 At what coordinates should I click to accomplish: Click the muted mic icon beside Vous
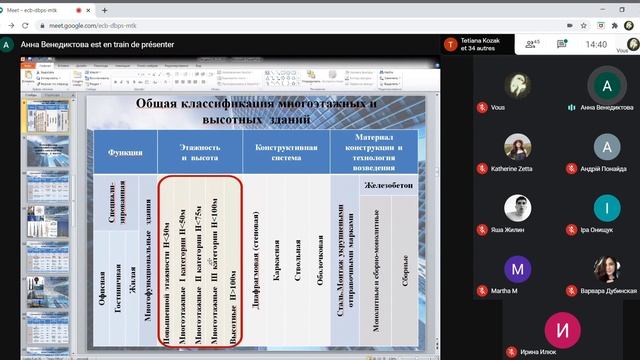coord(482,107)
